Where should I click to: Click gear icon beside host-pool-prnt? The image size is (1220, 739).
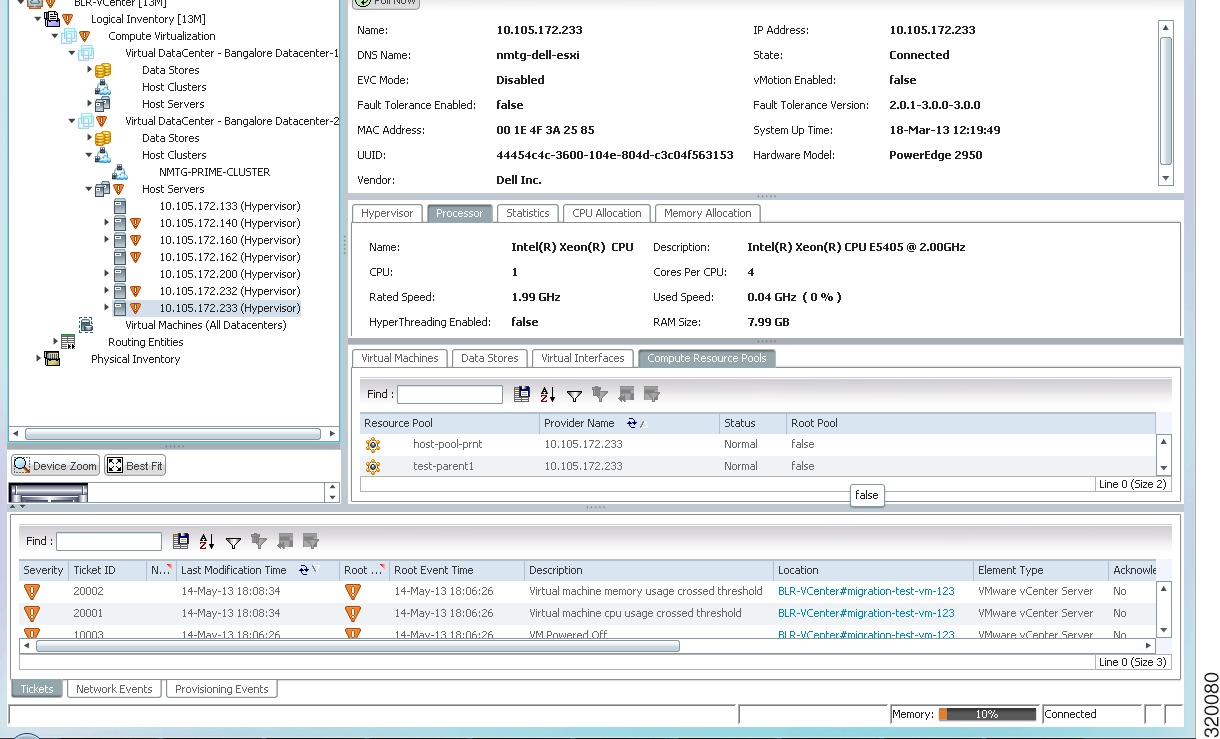(373, 444)
